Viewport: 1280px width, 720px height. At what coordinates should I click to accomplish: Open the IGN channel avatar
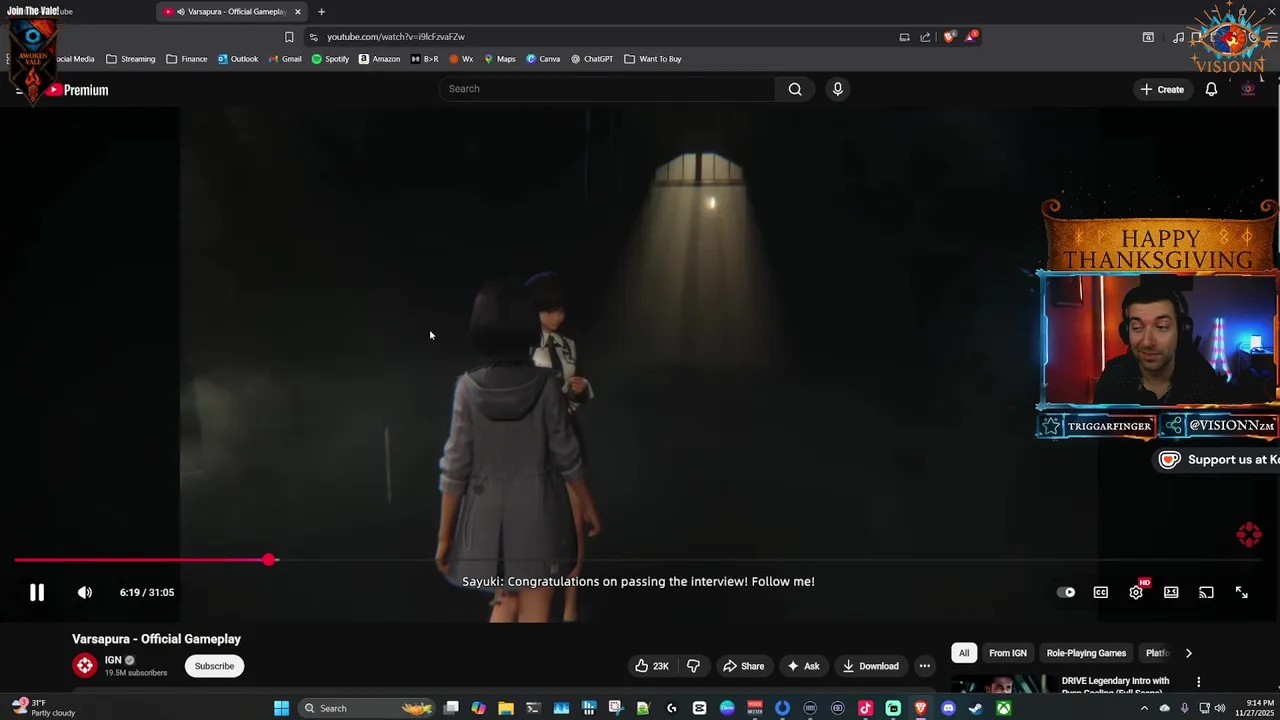(85, 665)
